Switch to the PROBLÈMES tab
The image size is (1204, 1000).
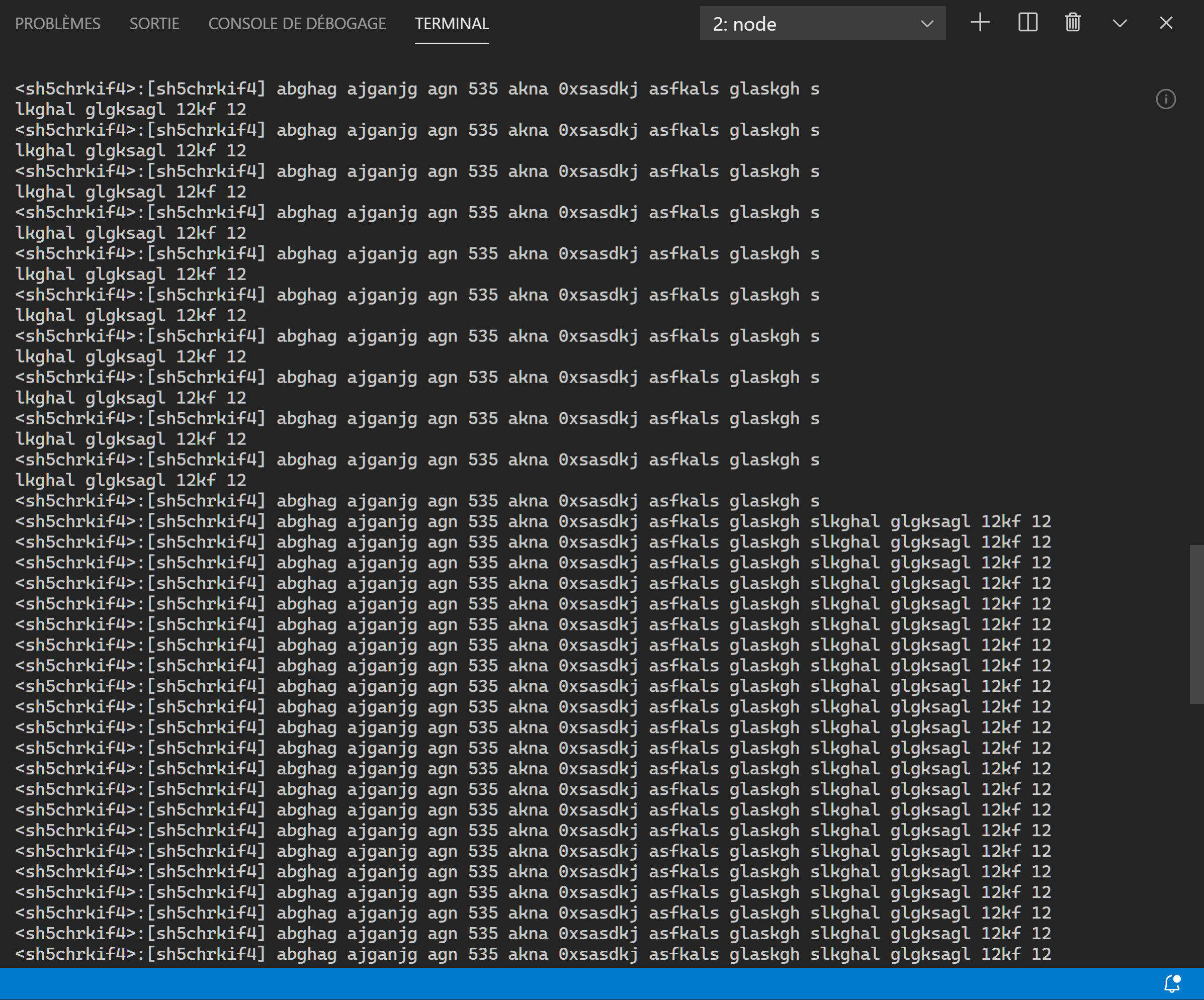pyautogui.click(x=57, y=24)
